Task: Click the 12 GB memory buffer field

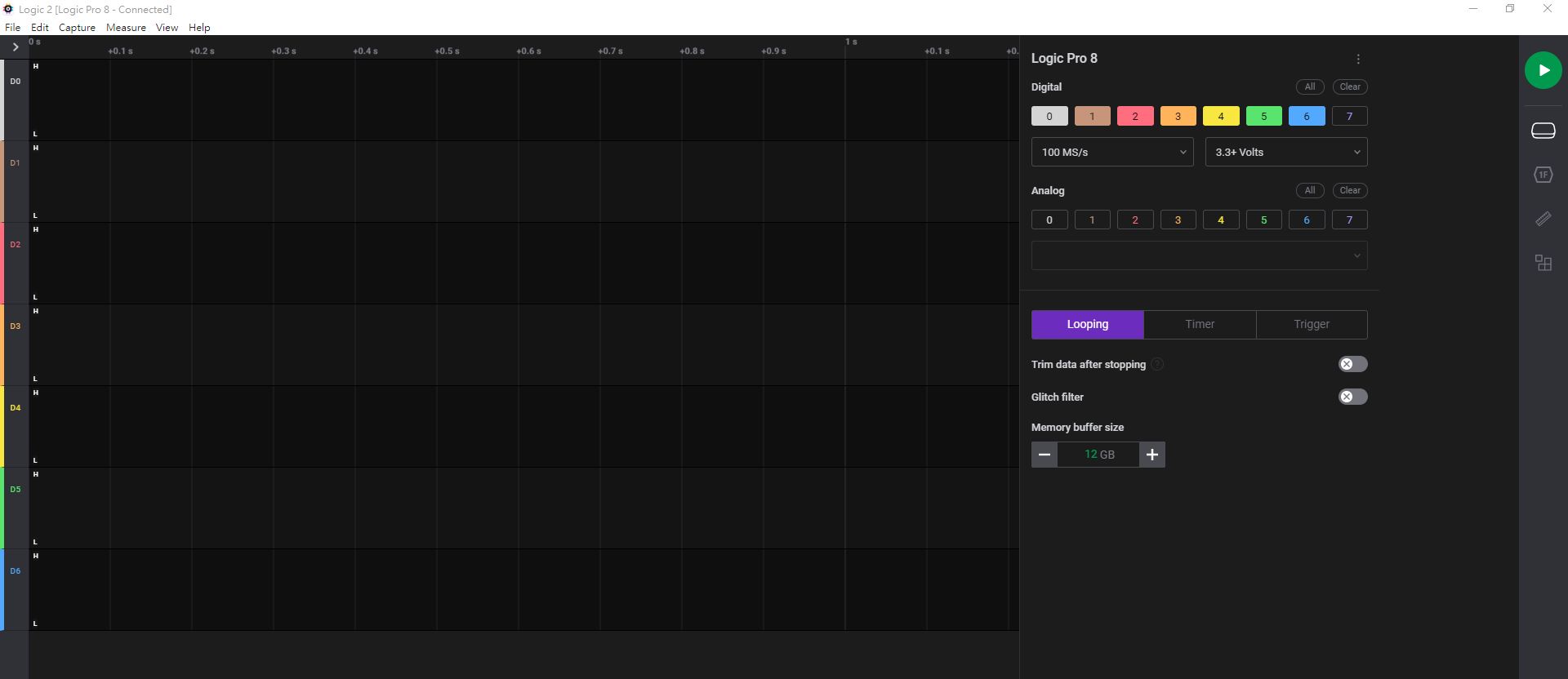Action: pos(1098,455)
